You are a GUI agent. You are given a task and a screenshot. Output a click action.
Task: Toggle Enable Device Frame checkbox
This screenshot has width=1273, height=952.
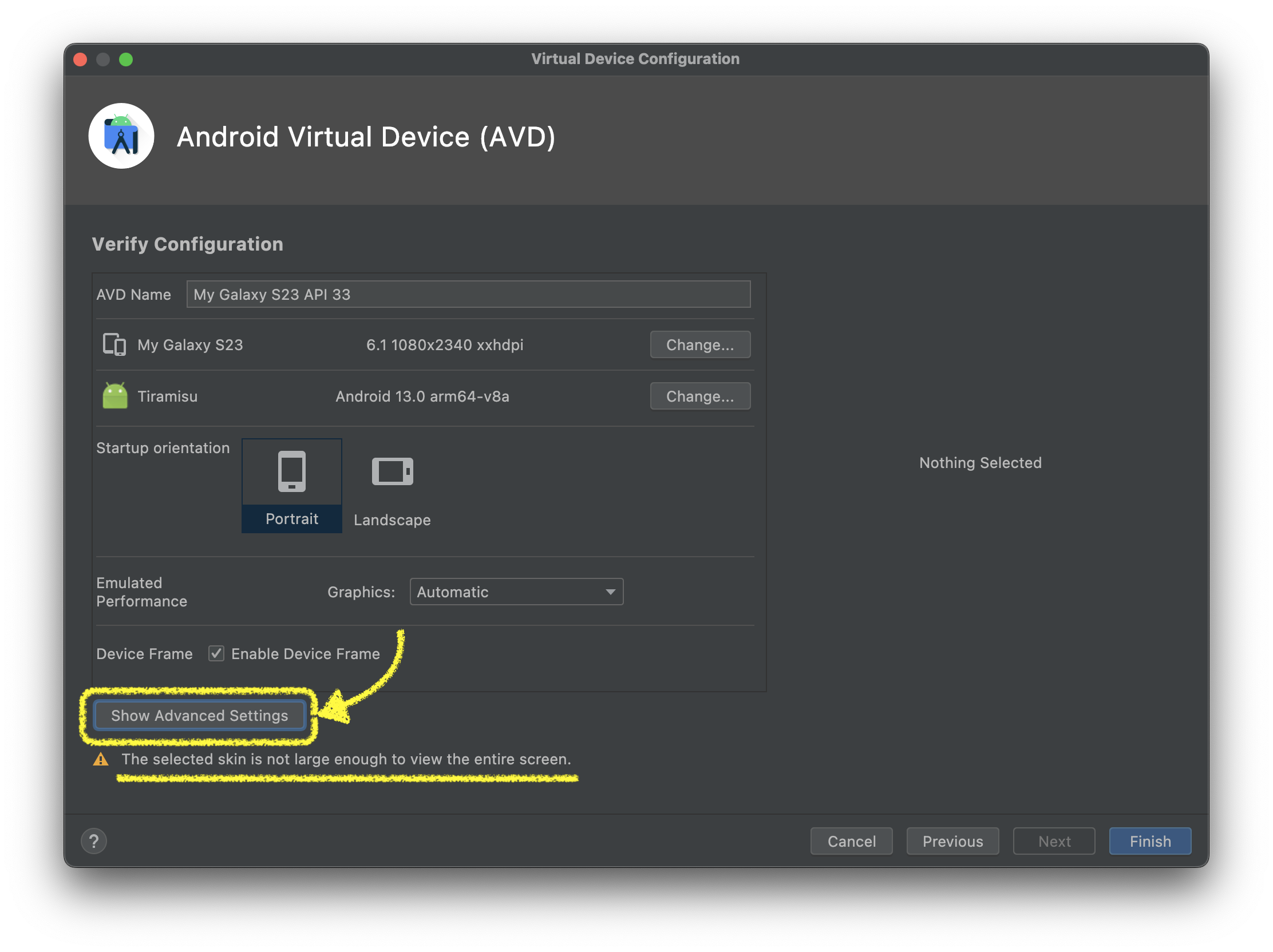pyautogui.click(x=216, y=653)
